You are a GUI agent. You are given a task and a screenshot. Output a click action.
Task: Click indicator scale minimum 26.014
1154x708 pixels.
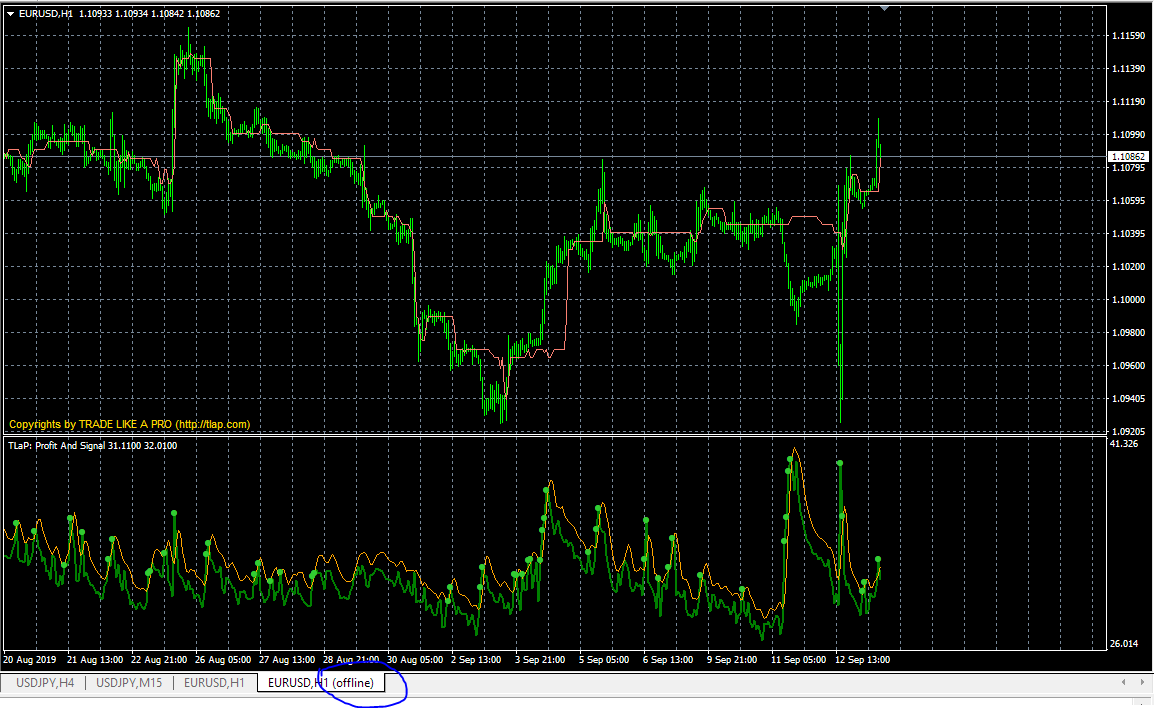click(x=1124, y=644)
